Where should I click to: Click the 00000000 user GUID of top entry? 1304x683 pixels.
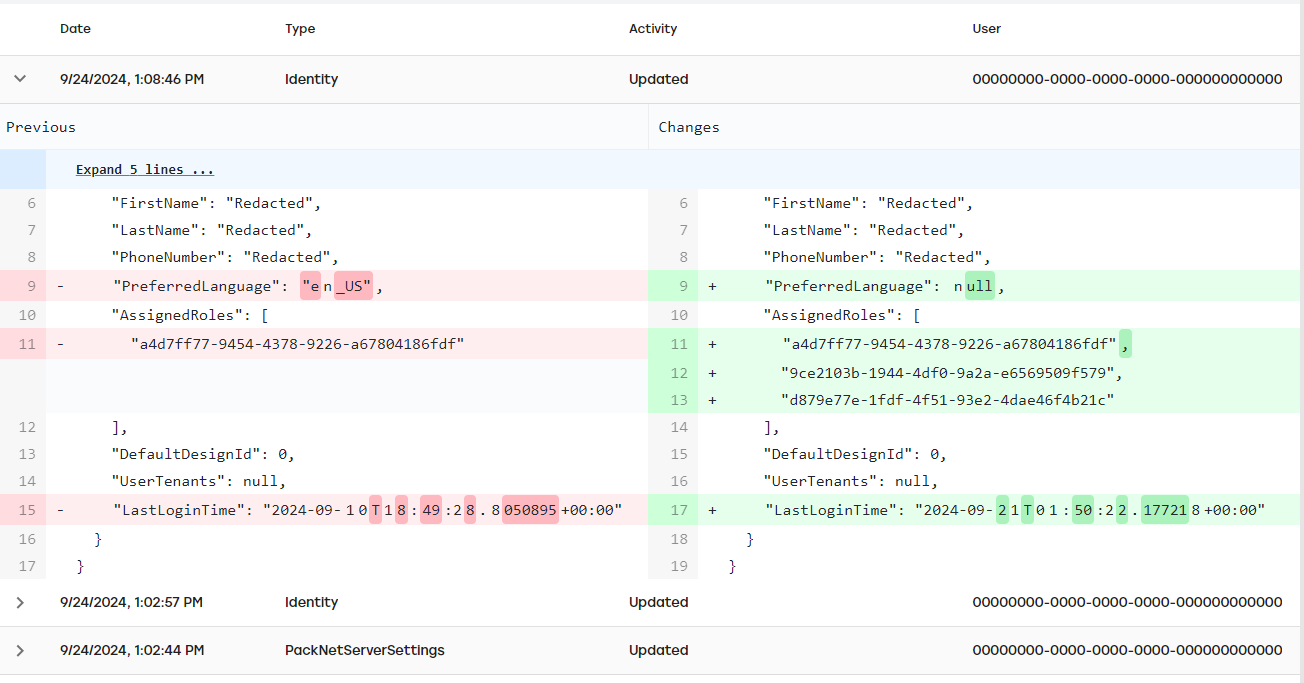1127,79
